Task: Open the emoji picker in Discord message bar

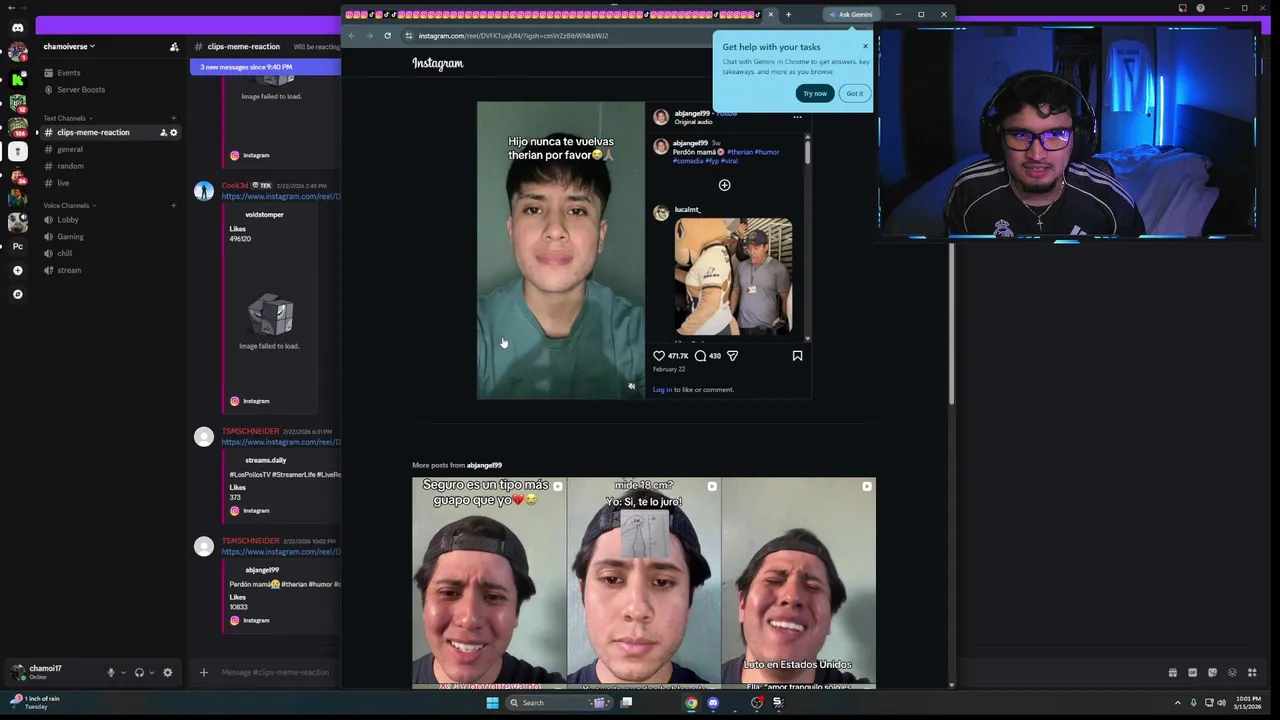Action: pos(1232,672)
